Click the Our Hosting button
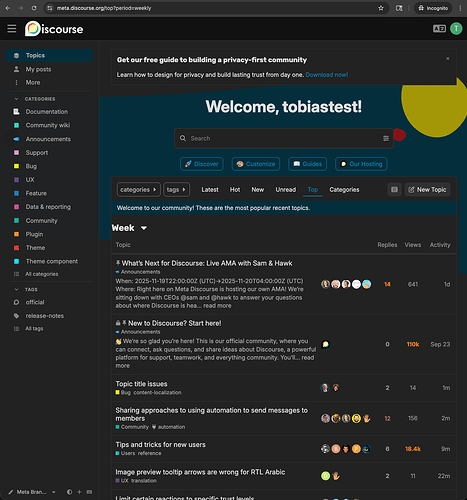 coord(361,164)
